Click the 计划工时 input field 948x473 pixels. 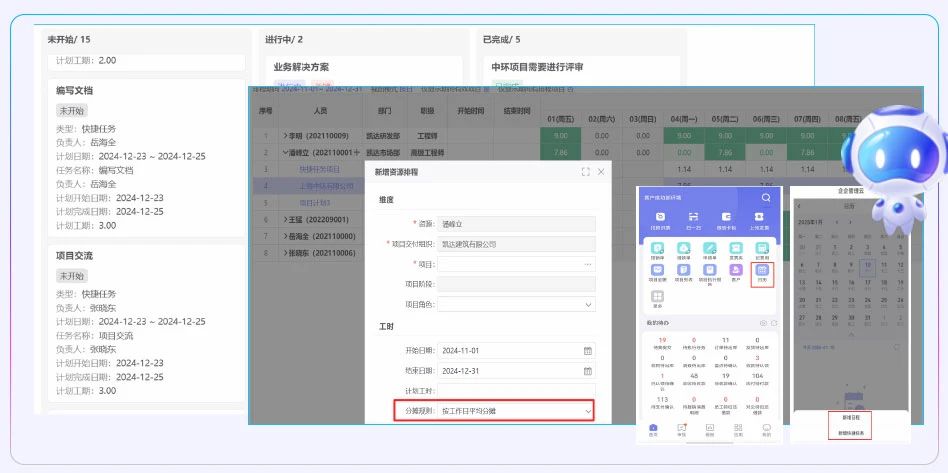click(x=517, y=390)
